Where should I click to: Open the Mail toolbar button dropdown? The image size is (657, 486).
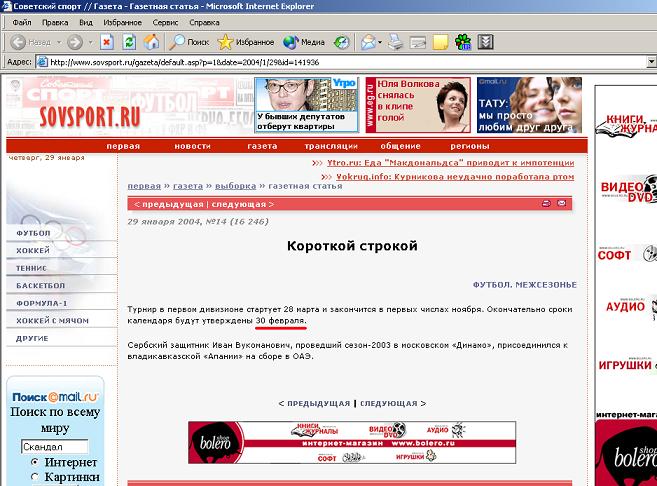(379, 42)
